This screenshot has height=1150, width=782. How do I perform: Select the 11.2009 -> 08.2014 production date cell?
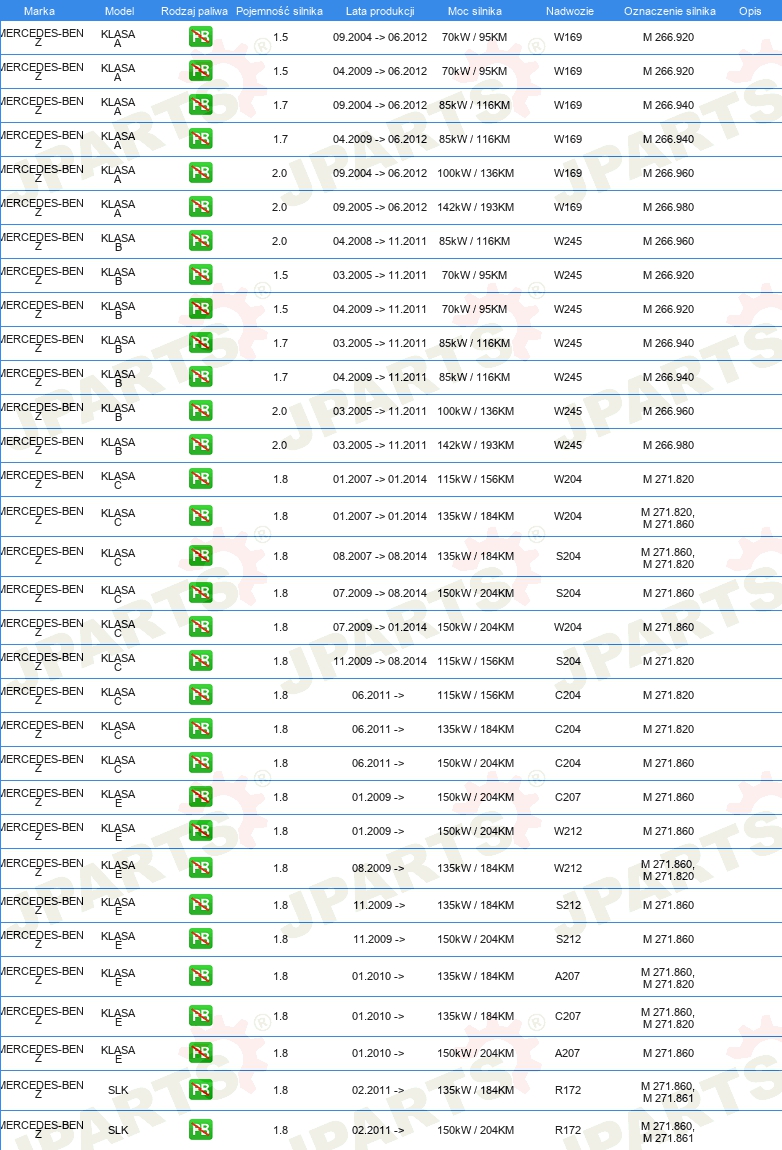click(380, 661)
